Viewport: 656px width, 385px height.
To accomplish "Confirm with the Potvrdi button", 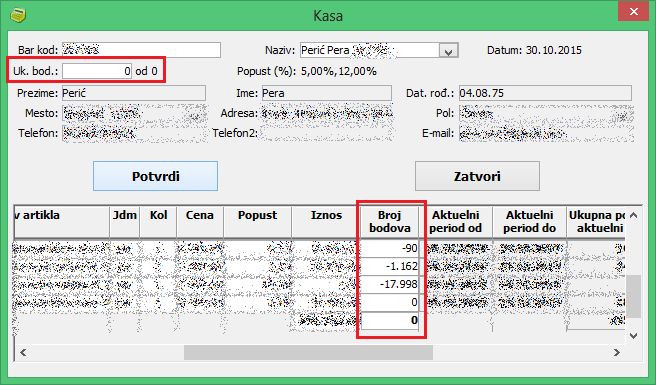I will (x=155, y=176).
